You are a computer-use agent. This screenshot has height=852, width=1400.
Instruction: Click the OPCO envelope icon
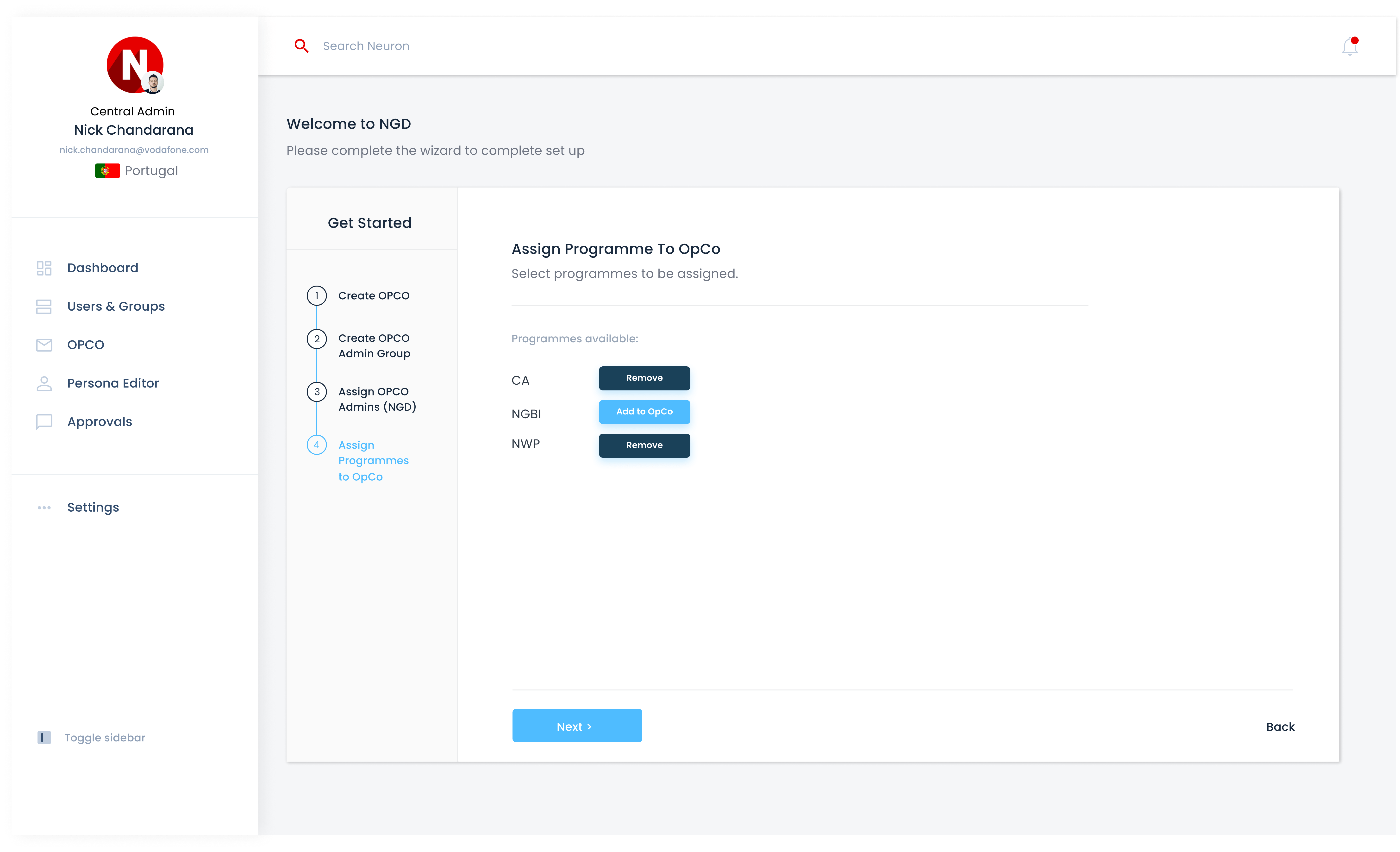coord(44,345)
